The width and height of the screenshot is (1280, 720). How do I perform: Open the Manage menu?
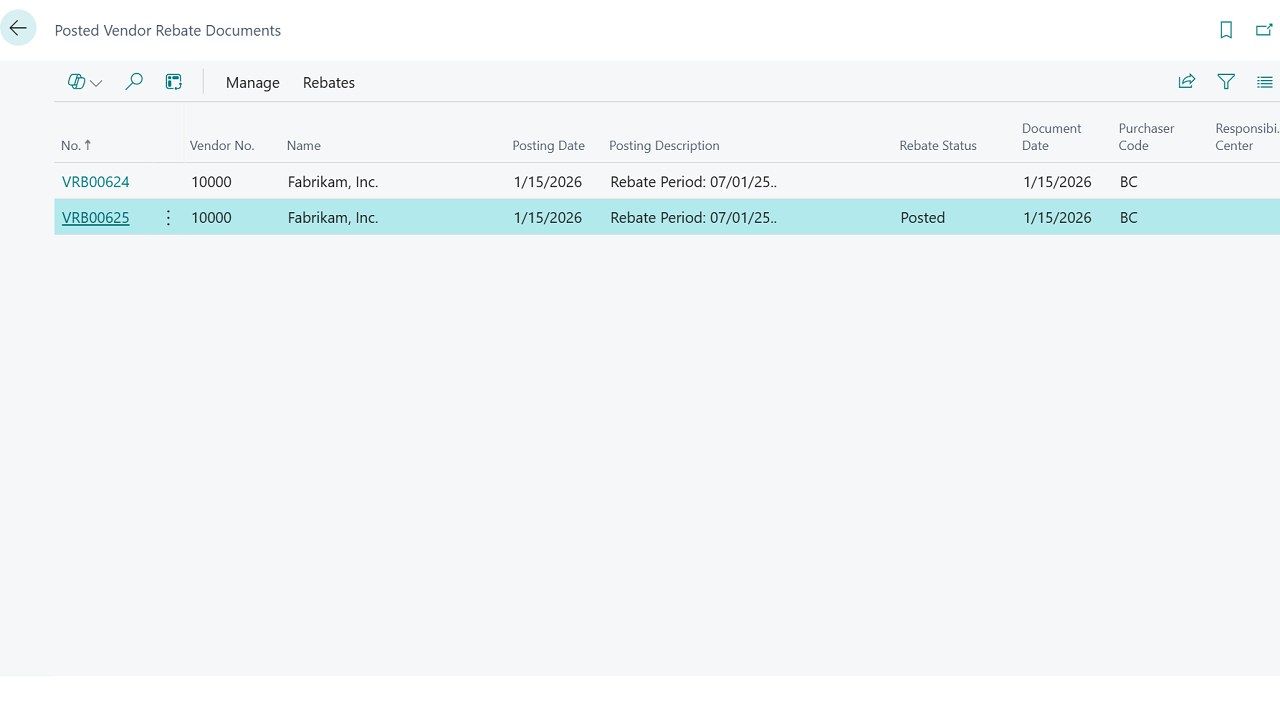click(x=252, y=83)
